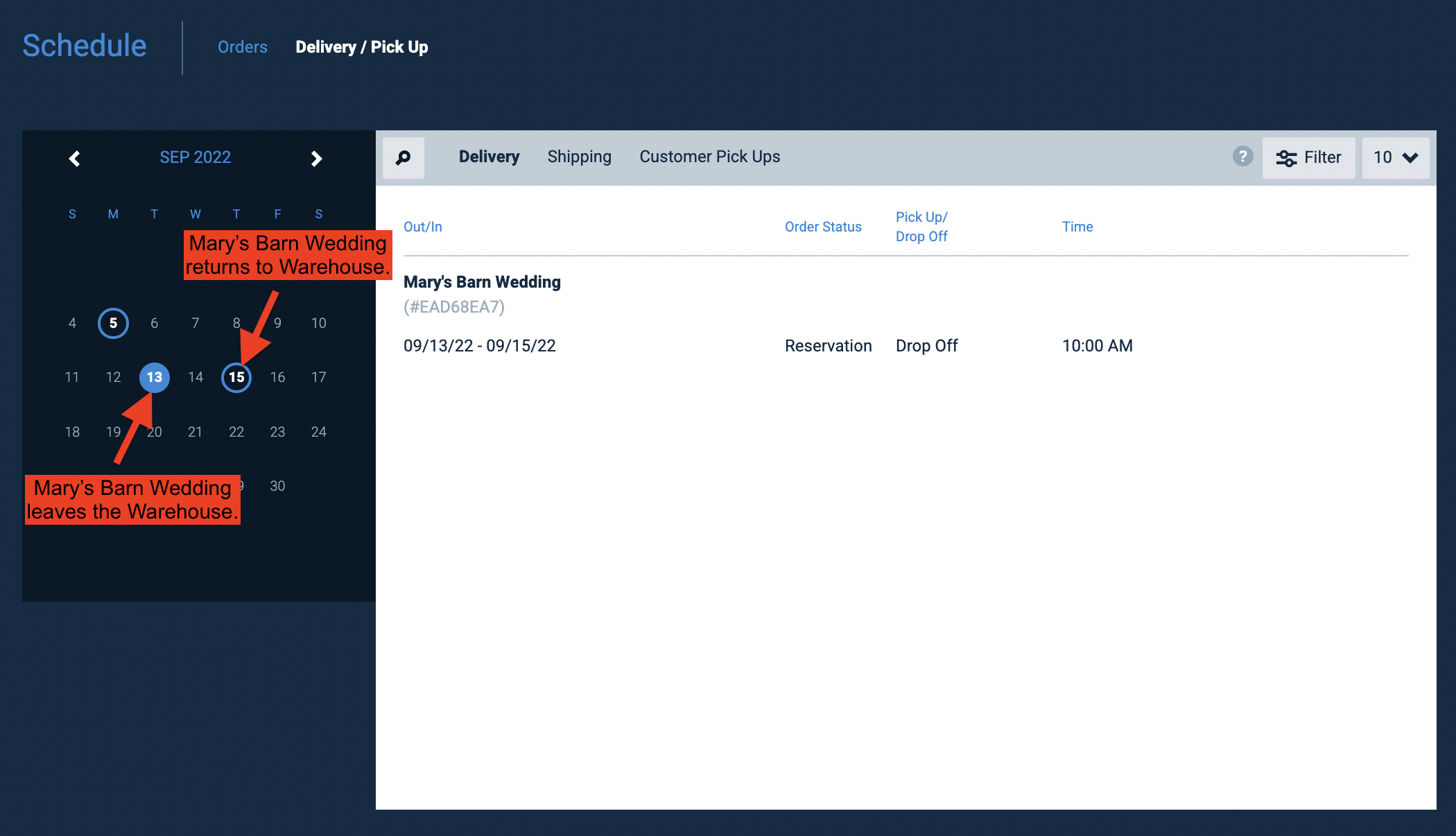Click the Schedule heading
Image resolution: width=1456 pixels, height=836 pixels.
point(85,46)
